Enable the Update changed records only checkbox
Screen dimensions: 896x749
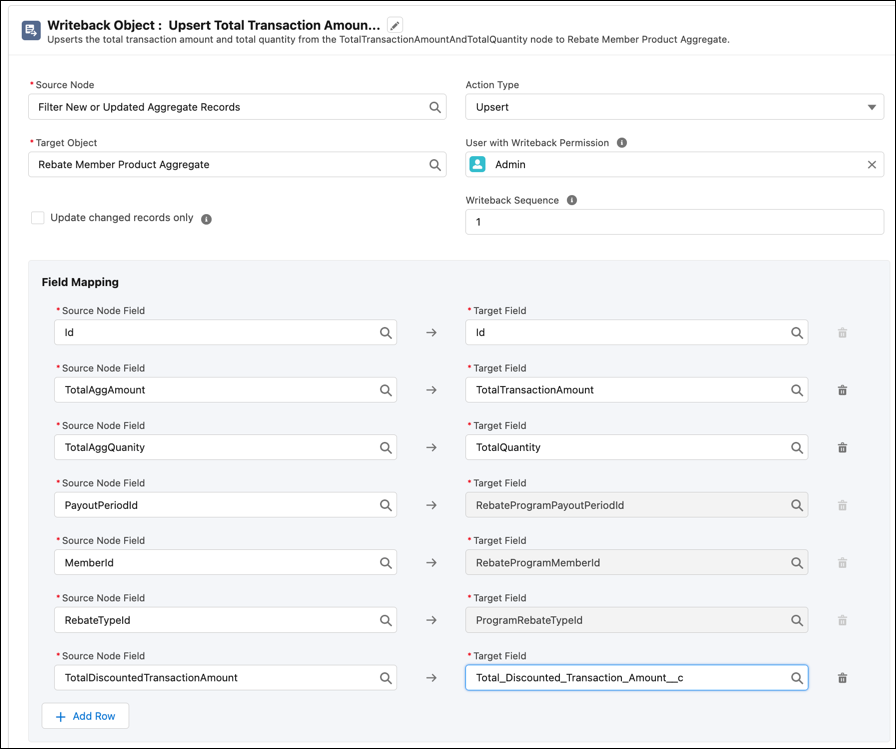point(37,217)
